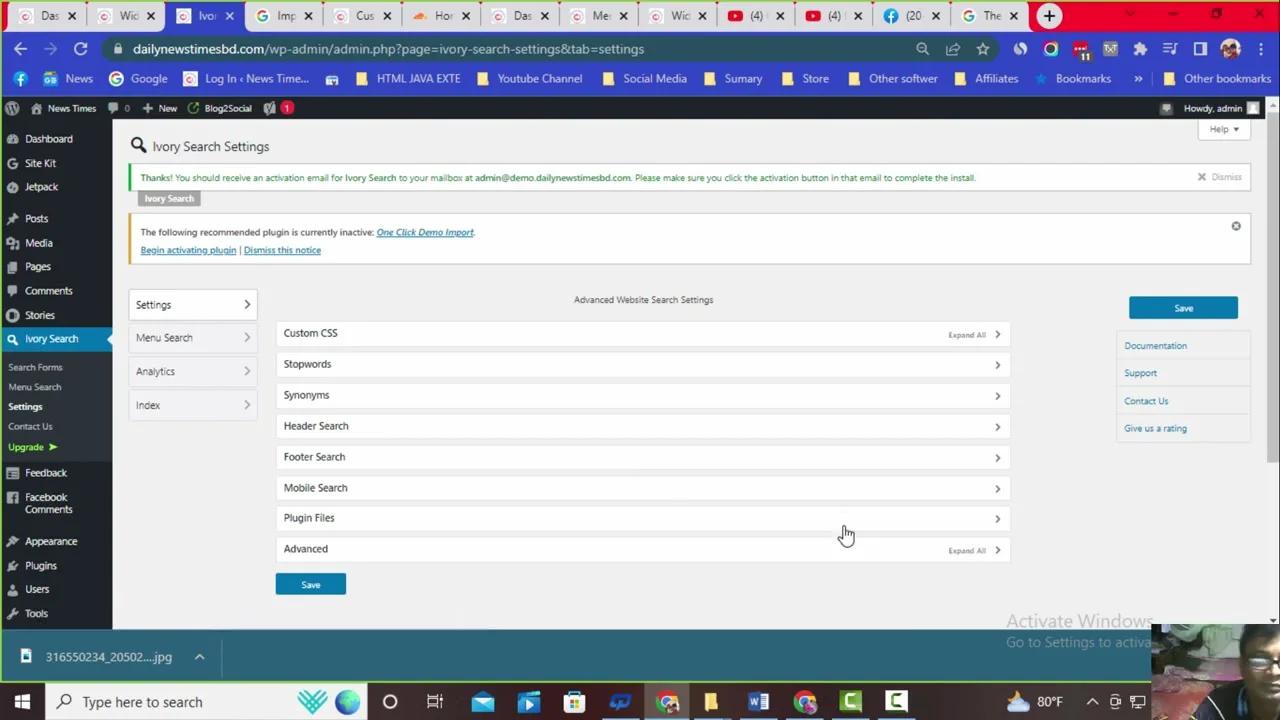The image size is (1280, 720).
Task: Click the WordPress logo in the admin bar
Action: click(x=11, y=108)
